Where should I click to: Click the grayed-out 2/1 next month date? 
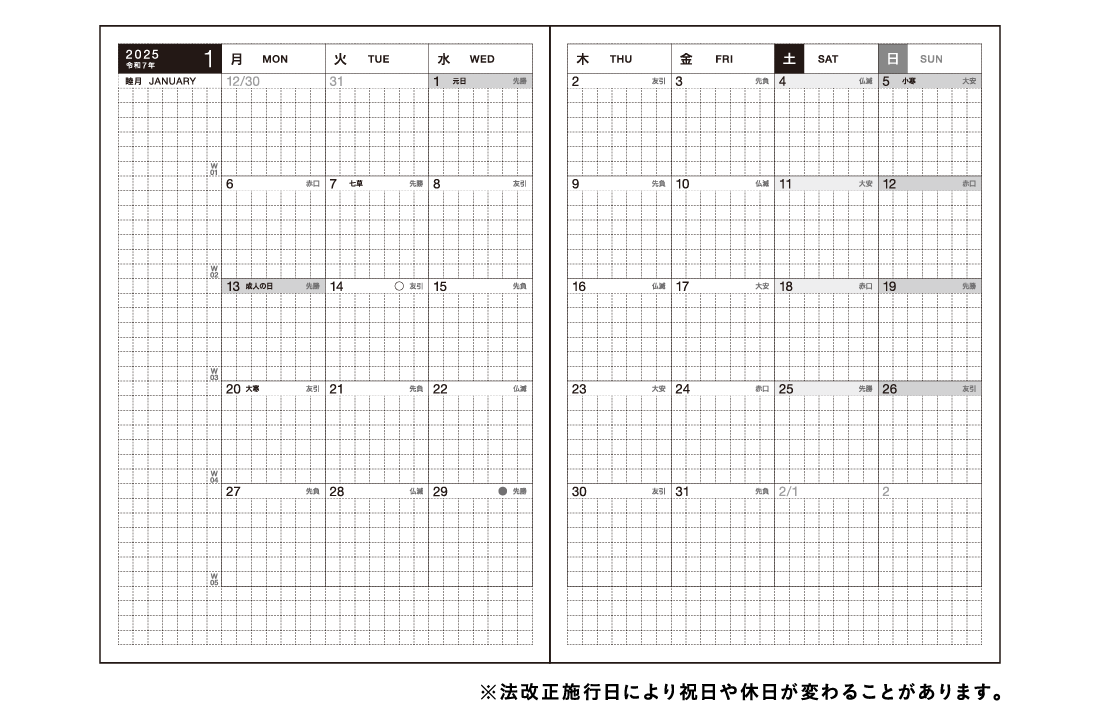[788, 491]
